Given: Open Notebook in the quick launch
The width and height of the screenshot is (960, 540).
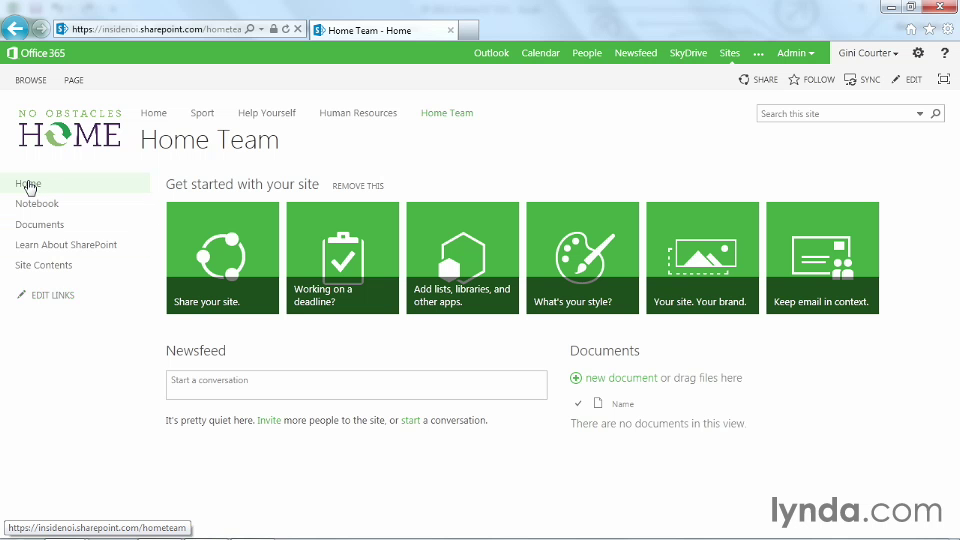Looking at the screenshot, I should pyautogui.click(x=37, y=204).
